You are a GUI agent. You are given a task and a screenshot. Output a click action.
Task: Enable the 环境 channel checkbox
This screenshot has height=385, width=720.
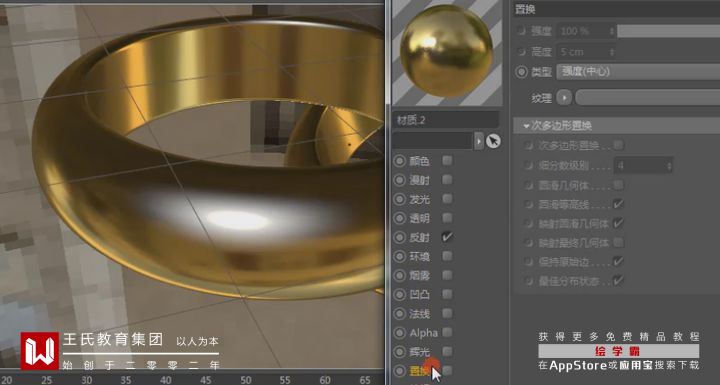point(447,256)
